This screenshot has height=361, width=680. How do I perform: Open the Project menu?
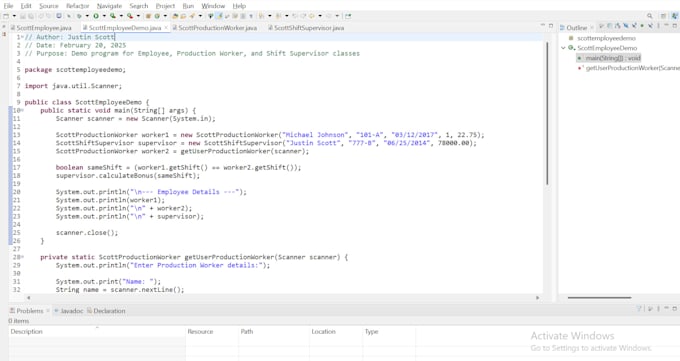point(165,6)
